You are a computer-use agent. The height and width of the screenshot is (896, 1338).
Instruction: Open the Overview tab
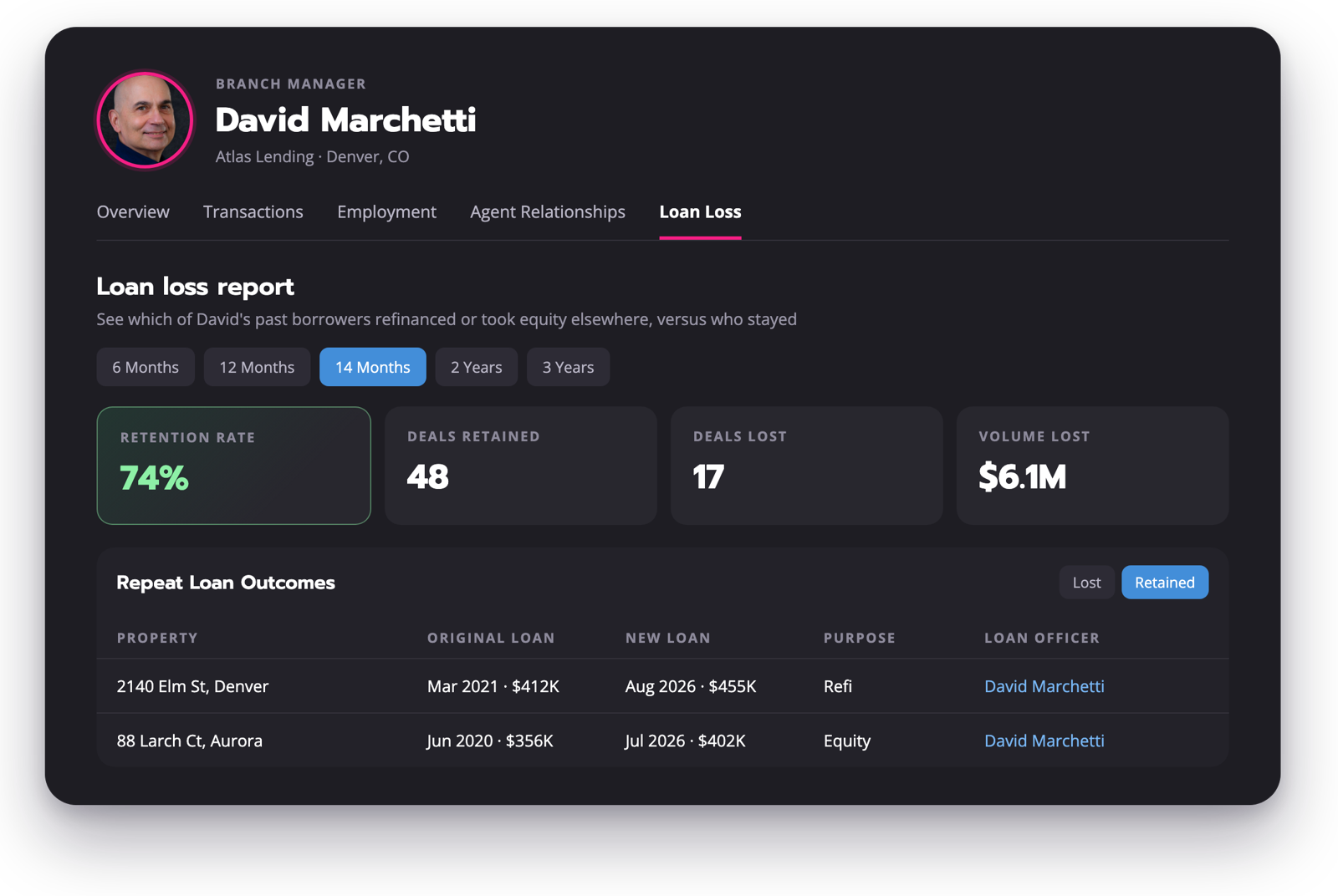pos(133,212)
